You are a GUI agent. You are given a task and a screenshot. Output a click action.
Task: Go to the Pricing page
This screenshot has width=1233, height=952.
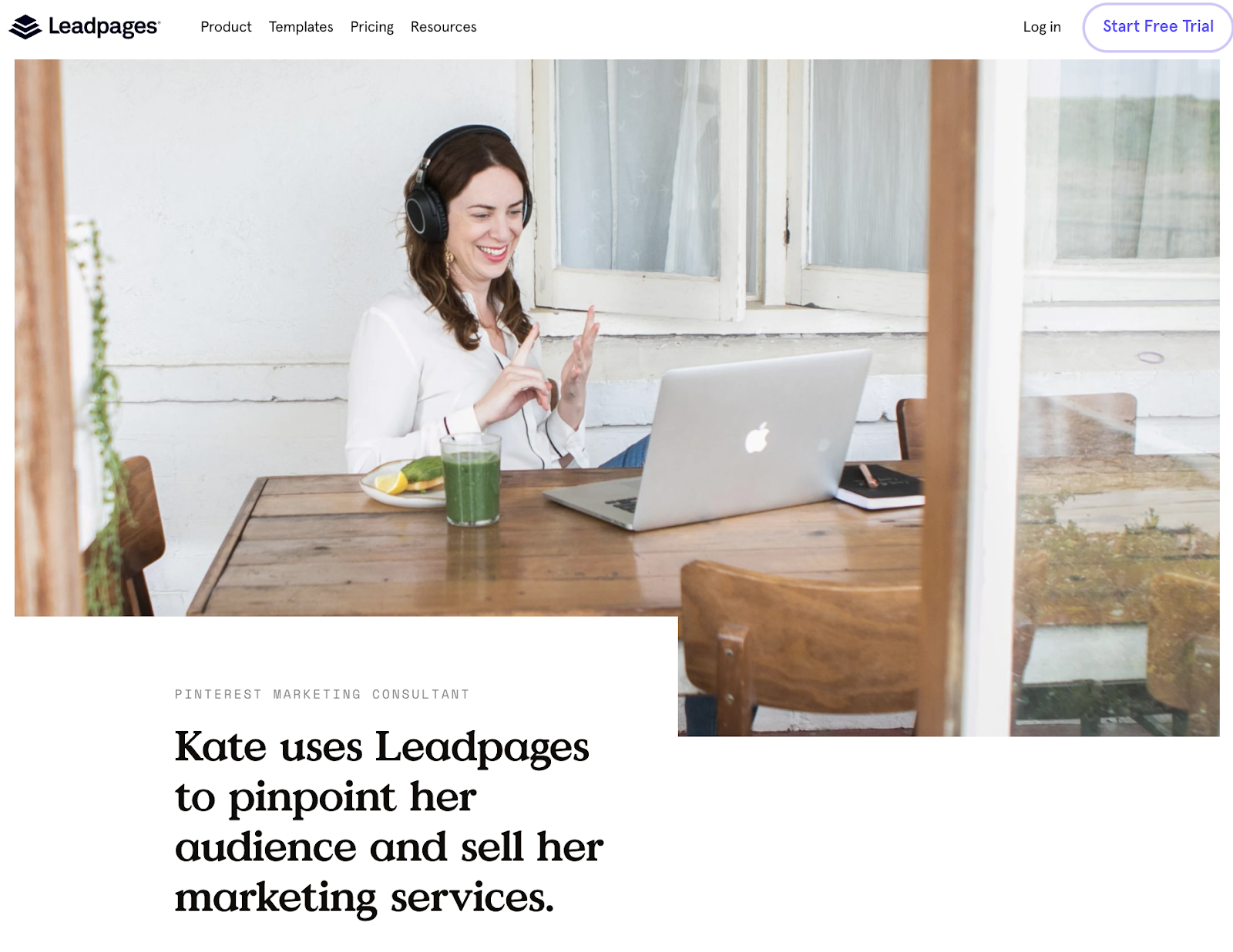click(x=371, y=27)
